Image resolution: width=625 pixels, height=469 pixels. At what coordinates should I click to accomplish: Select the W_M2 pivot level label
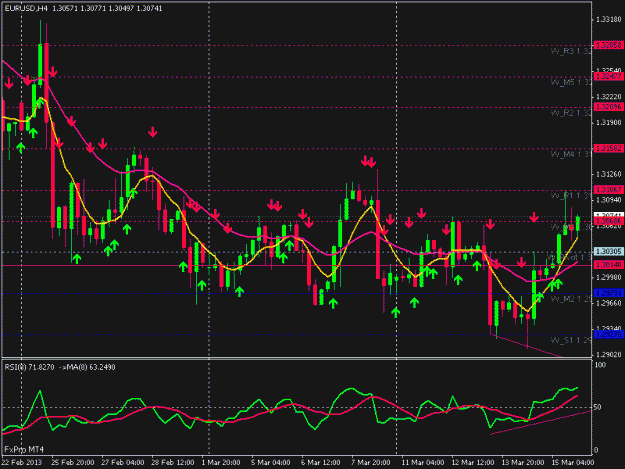point(571,299)
